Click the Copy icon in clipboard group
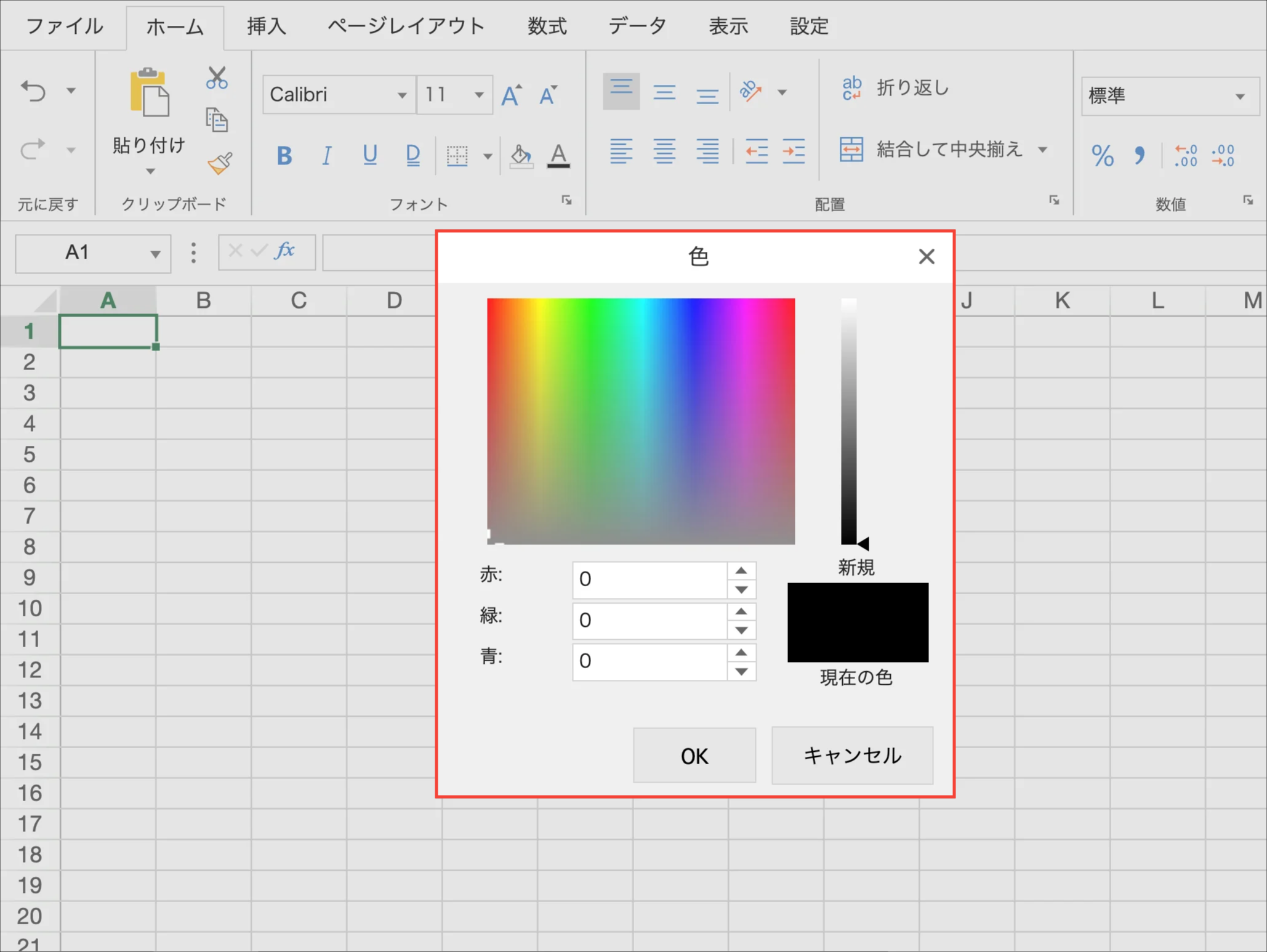1267x952 pixels. click(x=217, y=120)
